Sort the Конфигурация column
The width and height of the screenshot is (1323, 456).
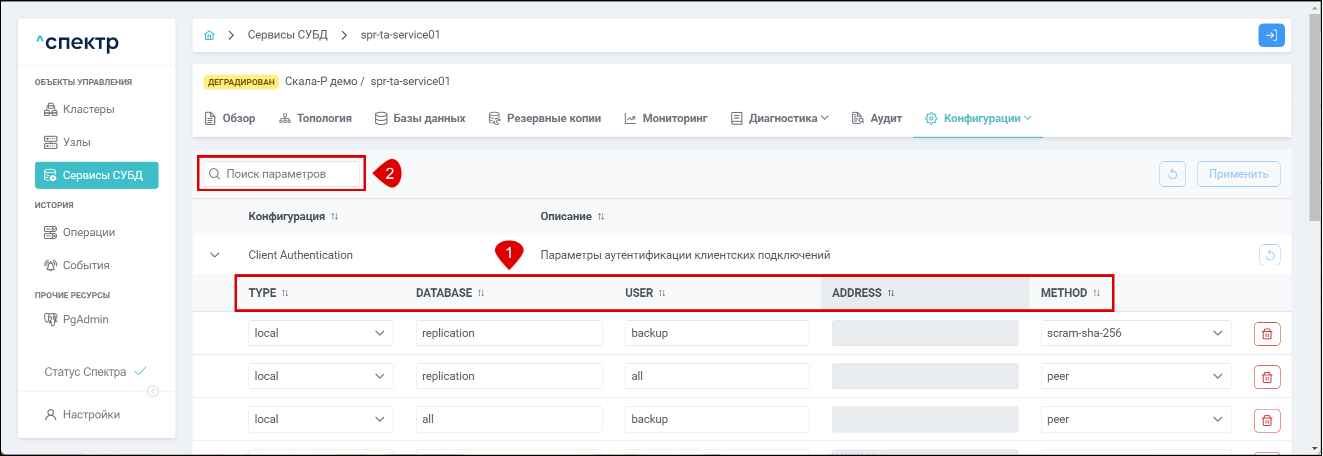pyautogui.click(x=335, y=216)
